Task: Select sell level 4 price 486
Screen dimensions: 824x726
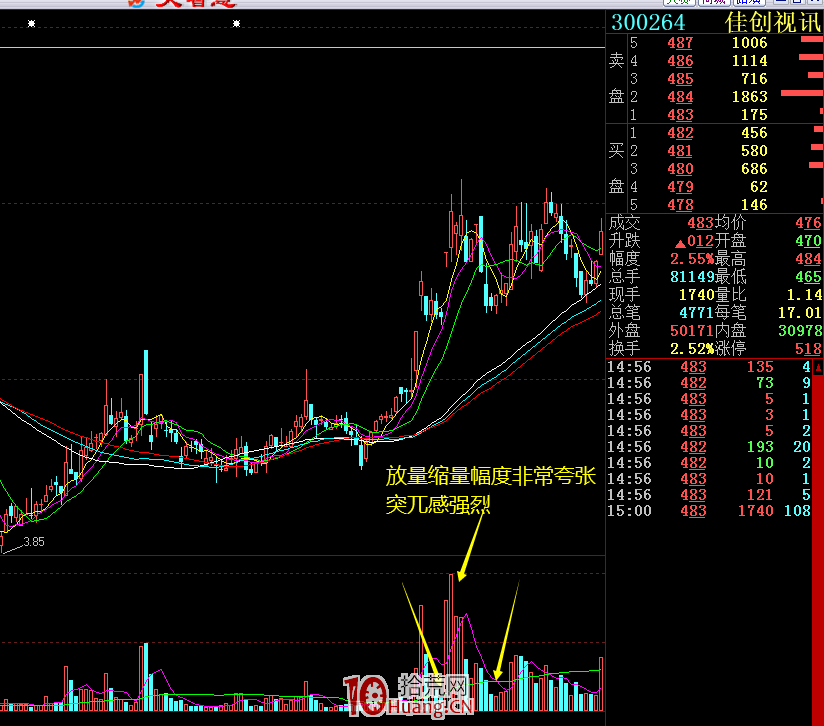Action: click(680, 61)
